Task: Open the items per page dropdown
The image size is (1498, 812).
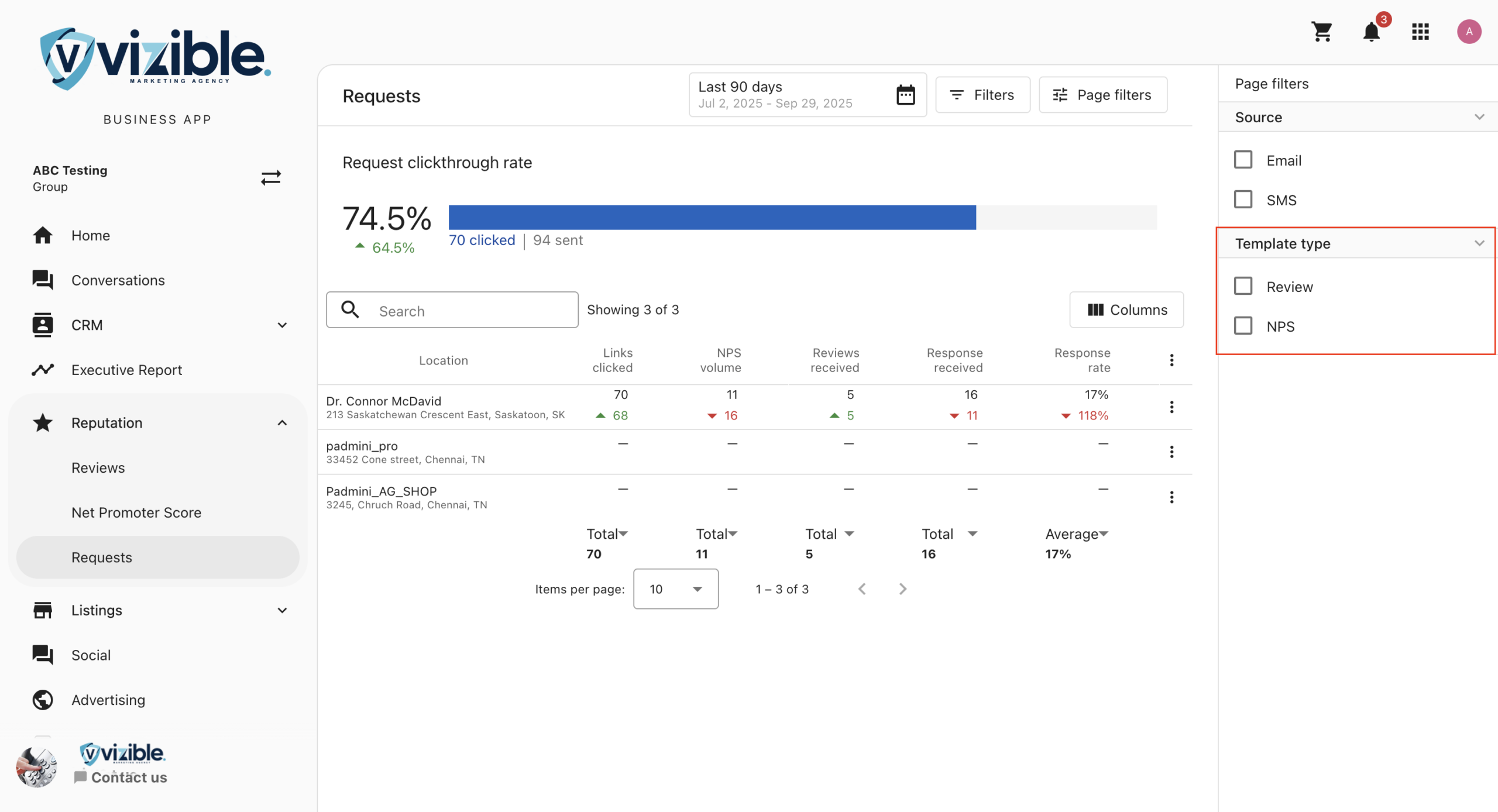Action: pyautogui.click(x=675, y=589)
